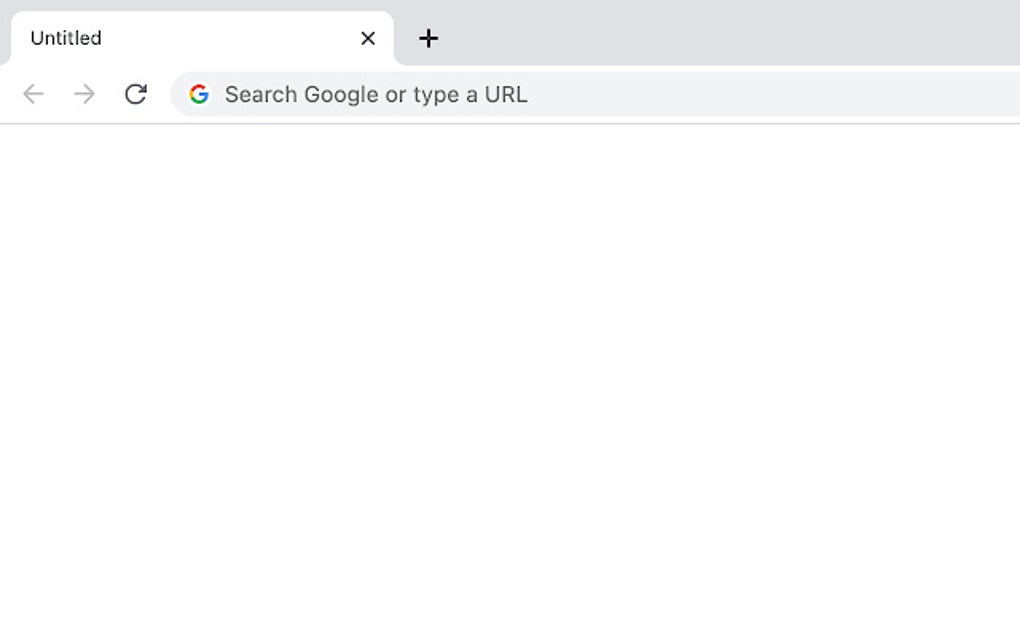Screen dimensions: 1020x638
Task: Click the empty page content area
Action: 510,380
